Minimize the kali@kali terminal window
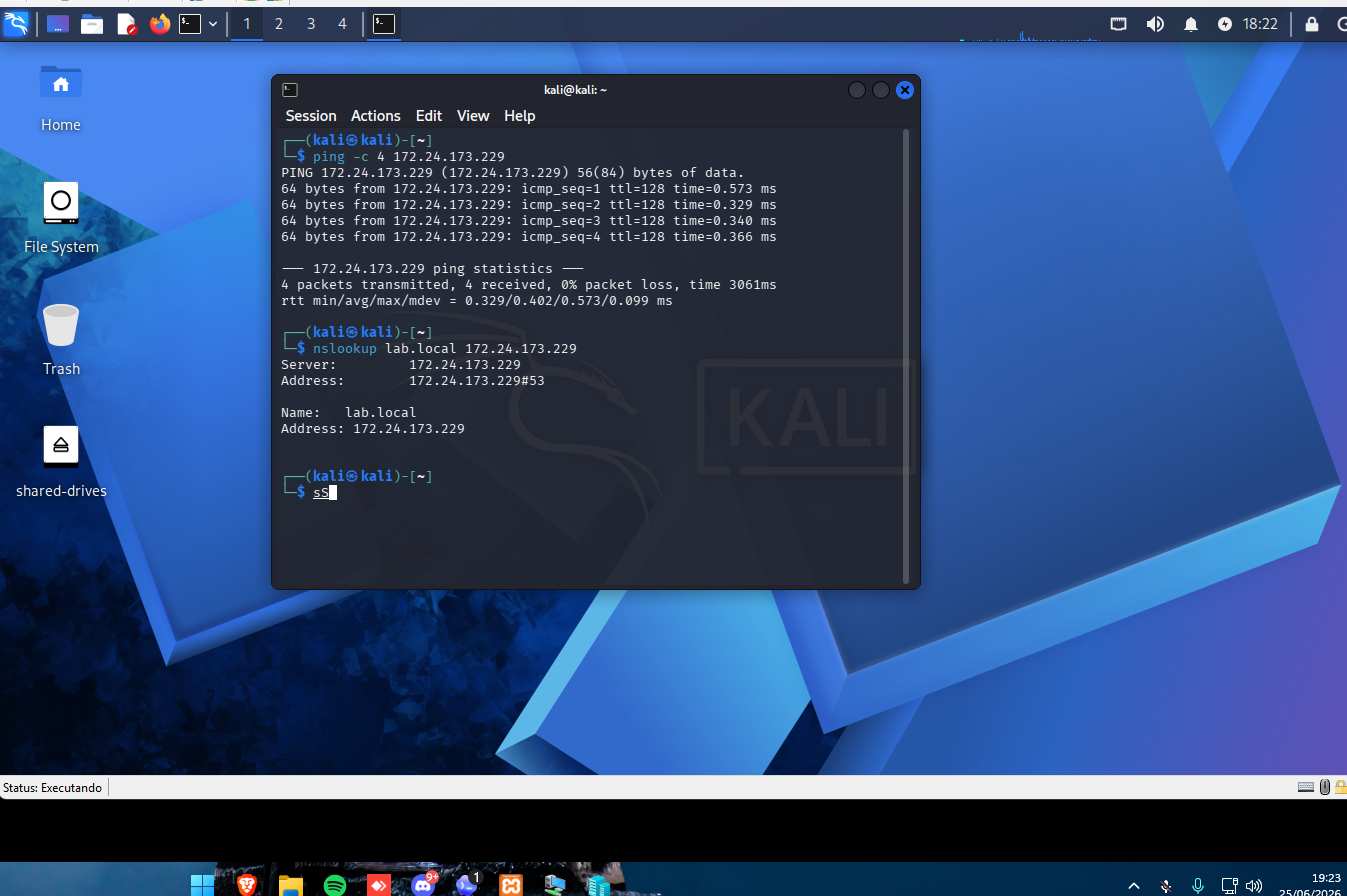 coord(857,90)
